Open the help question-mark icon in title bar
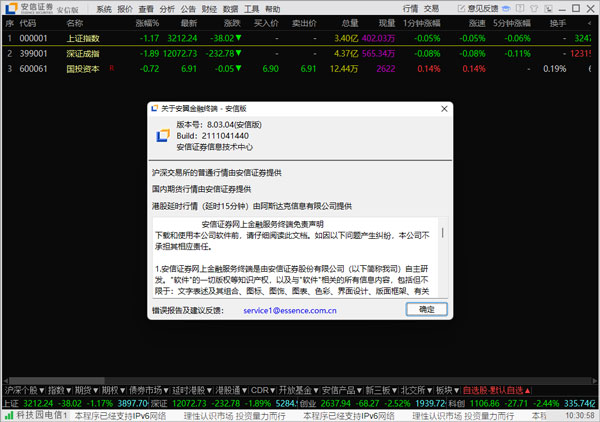 coord(520,8)
